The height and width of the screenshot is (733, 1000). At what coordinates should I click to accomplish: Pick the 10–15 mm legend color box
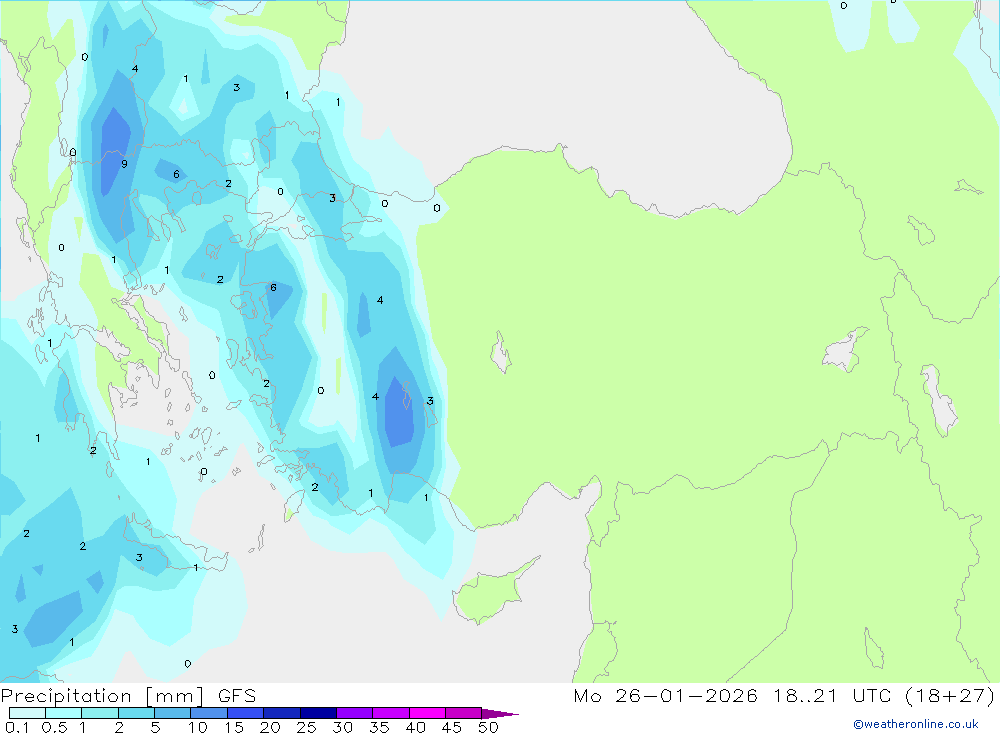point(209,713)
